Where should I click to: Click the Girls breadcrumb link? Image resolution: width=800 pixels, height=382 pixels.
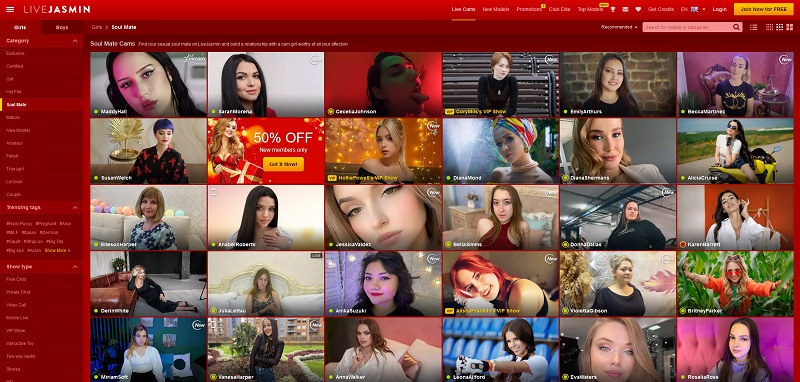(x=97, y=27)
